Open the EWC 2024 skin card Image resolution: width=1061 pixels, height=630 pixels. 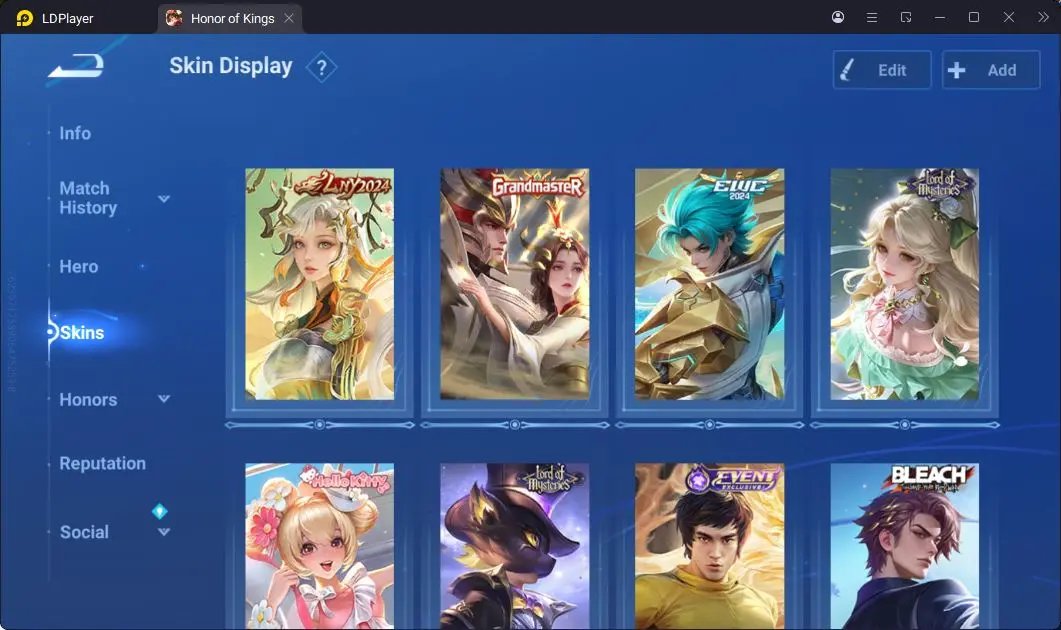pos(709,284)
